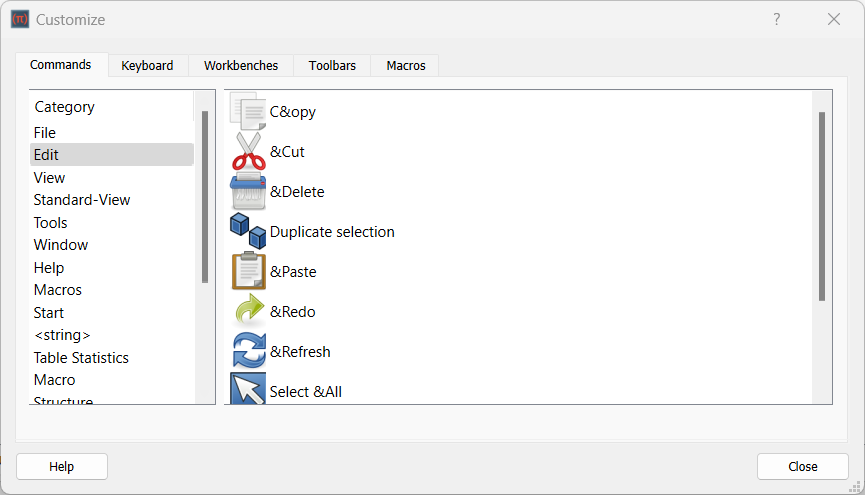The image size is (865, 495).
Task: Select the Table Statistics category
Action: [81, 357]
